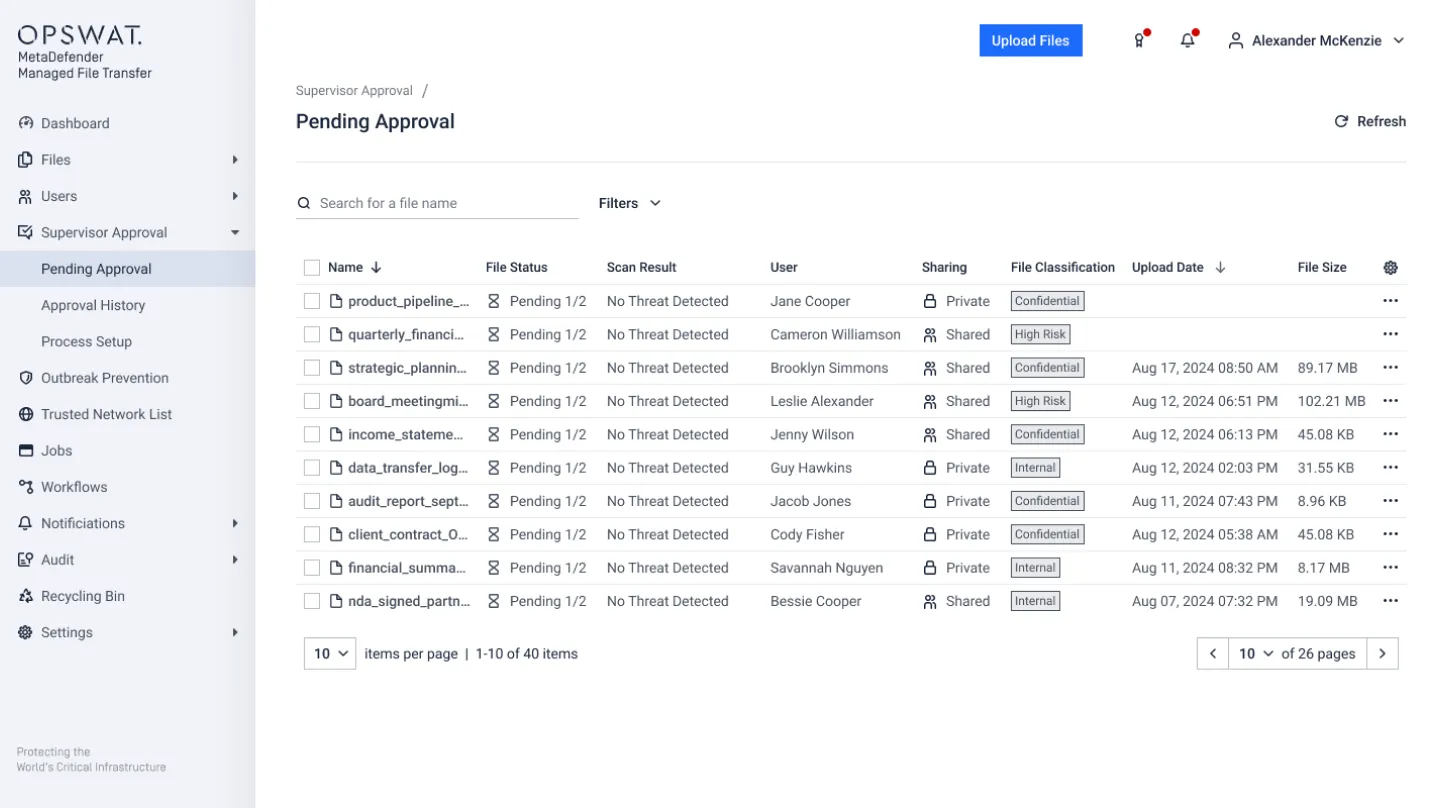
Task: Open Approval History in sidebar
Action: coord(93,305)
